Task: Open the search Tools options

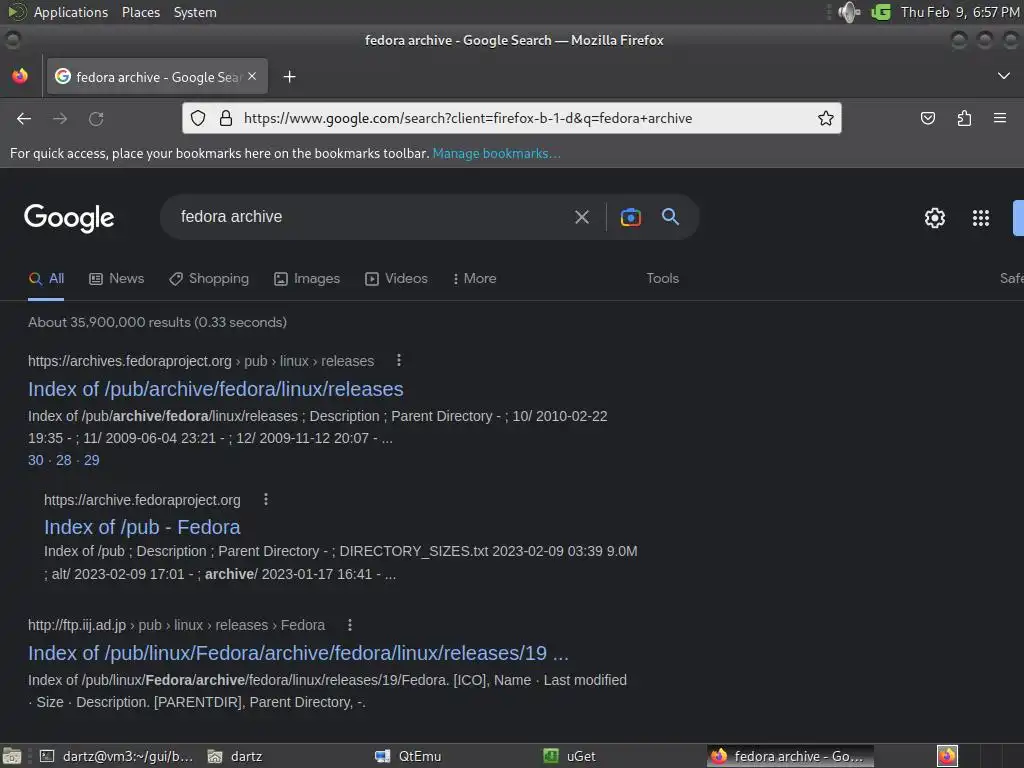Action: click(x=662, y=279)
